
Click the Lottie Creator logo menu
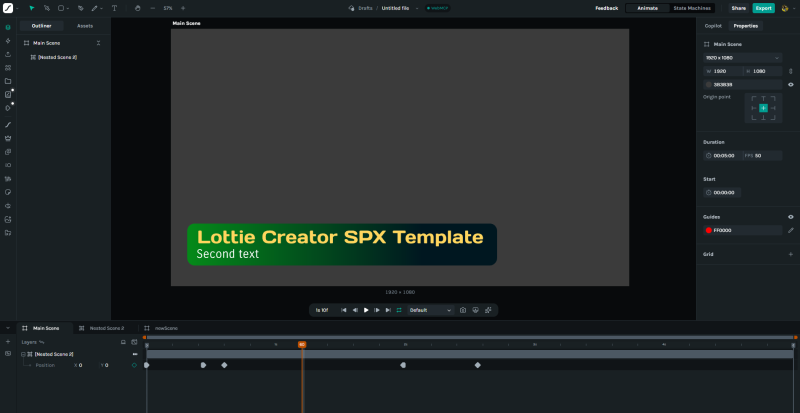point(7,8)
